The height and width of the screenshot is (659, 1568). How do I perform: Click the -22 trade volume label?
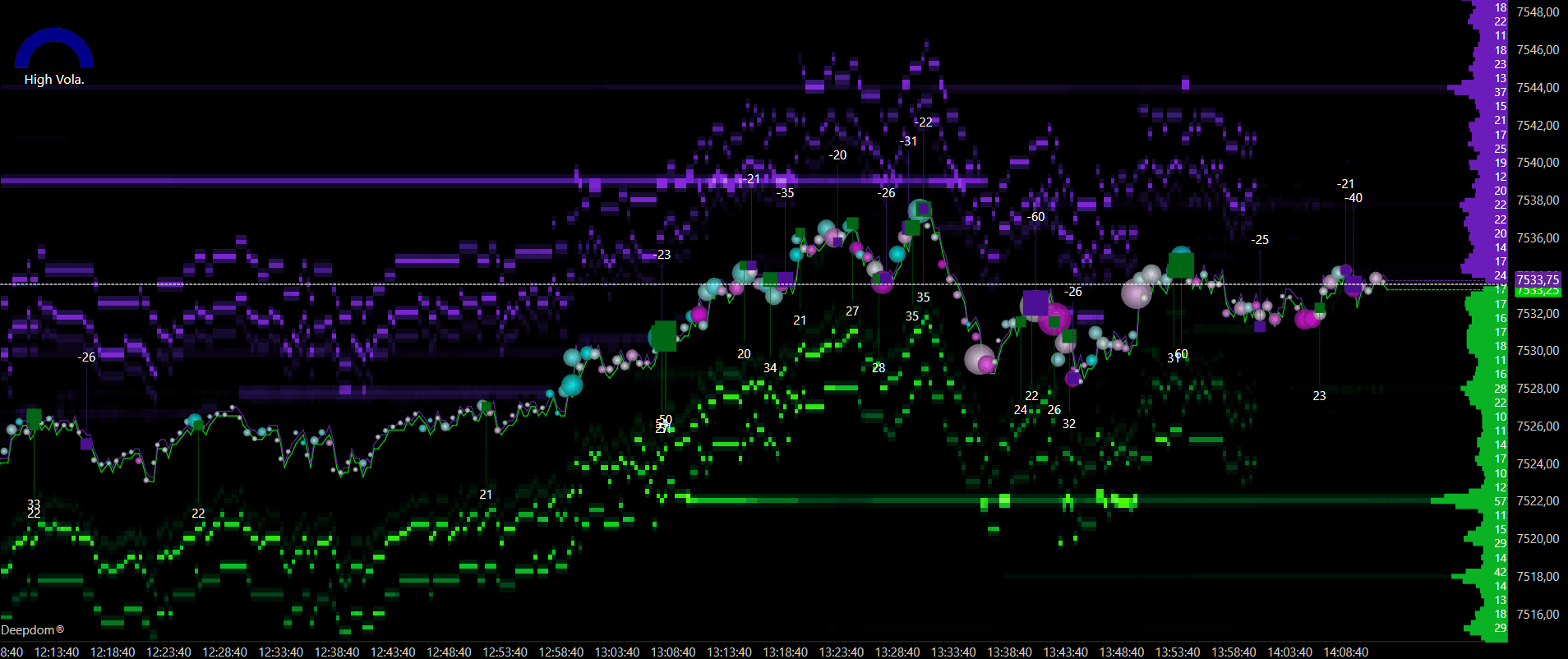923,122
